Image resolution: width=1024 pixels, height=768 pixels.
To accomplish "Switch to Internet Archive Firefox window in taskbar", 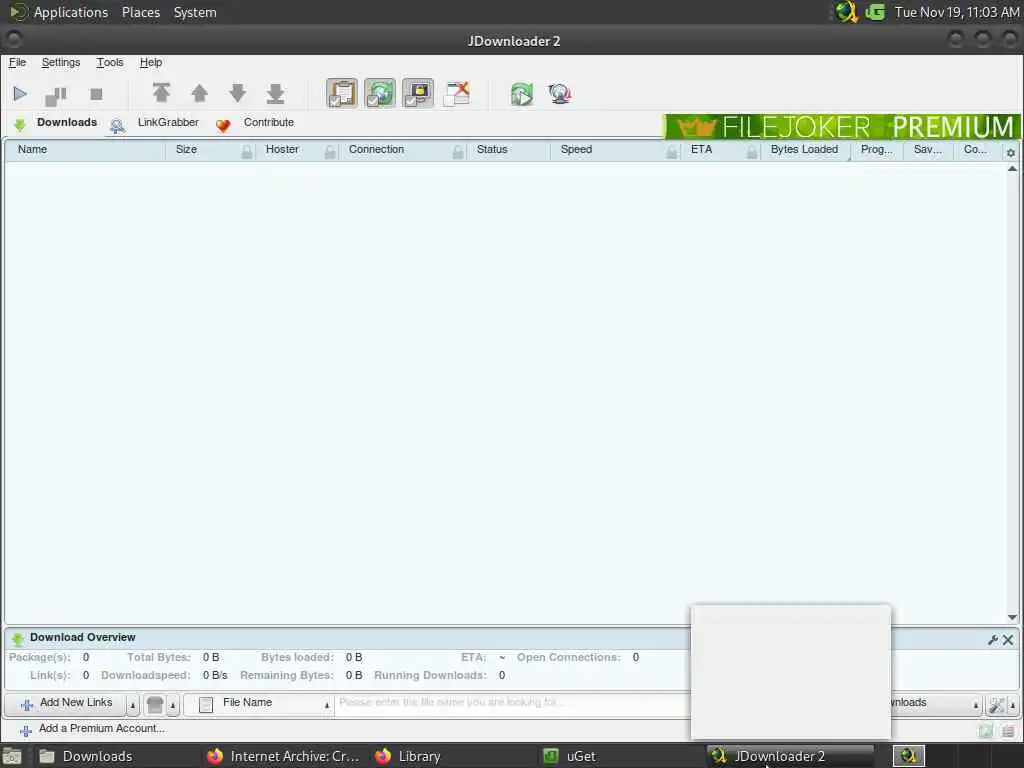I will [283, 756].
